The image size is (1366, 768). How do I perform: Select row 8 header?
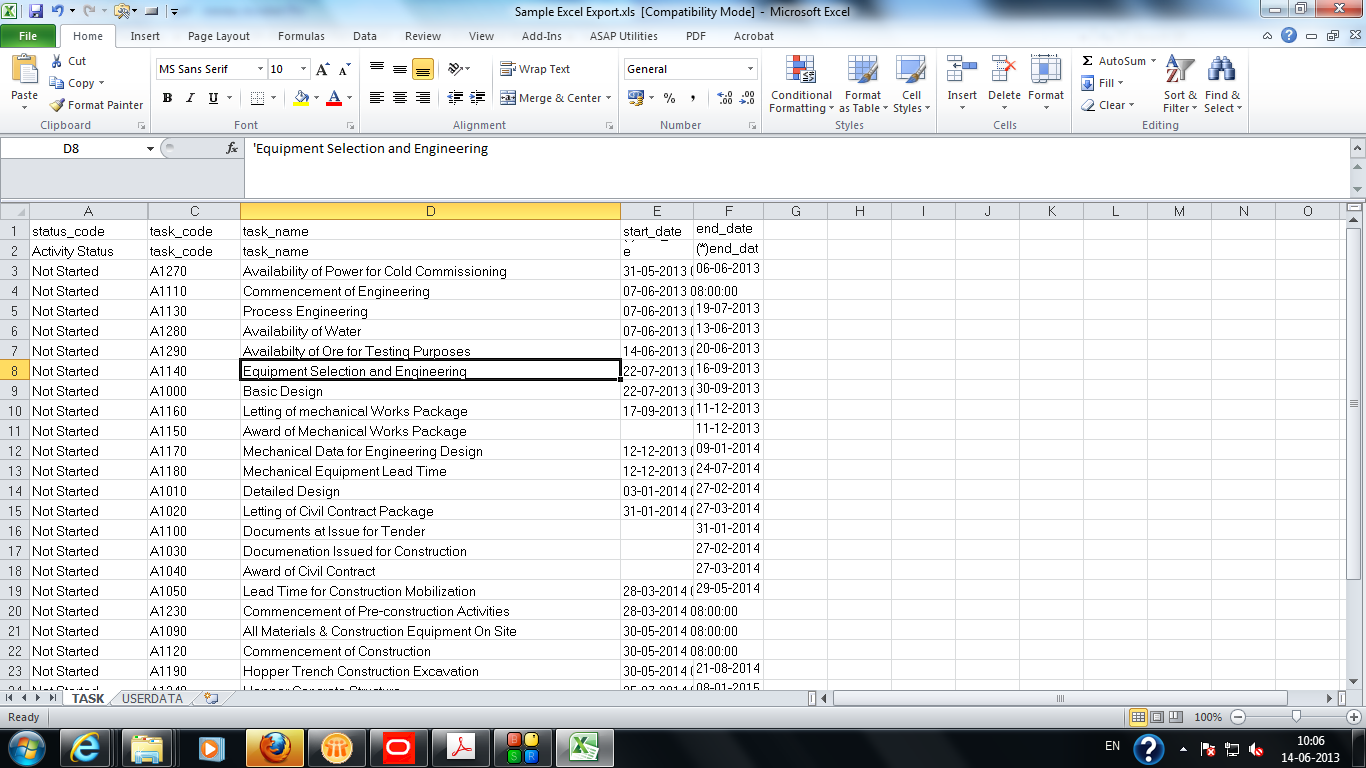pyautogui.click(x=15, y=371)
